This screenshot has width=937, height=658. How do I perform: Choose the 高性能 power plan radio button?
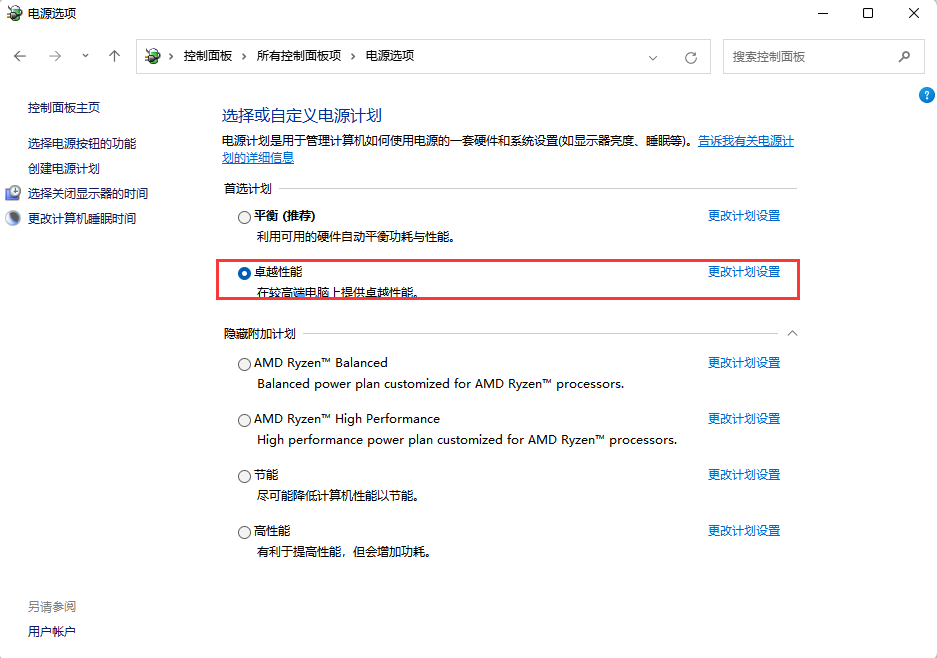pyautogui.click(x=244, y=532)
